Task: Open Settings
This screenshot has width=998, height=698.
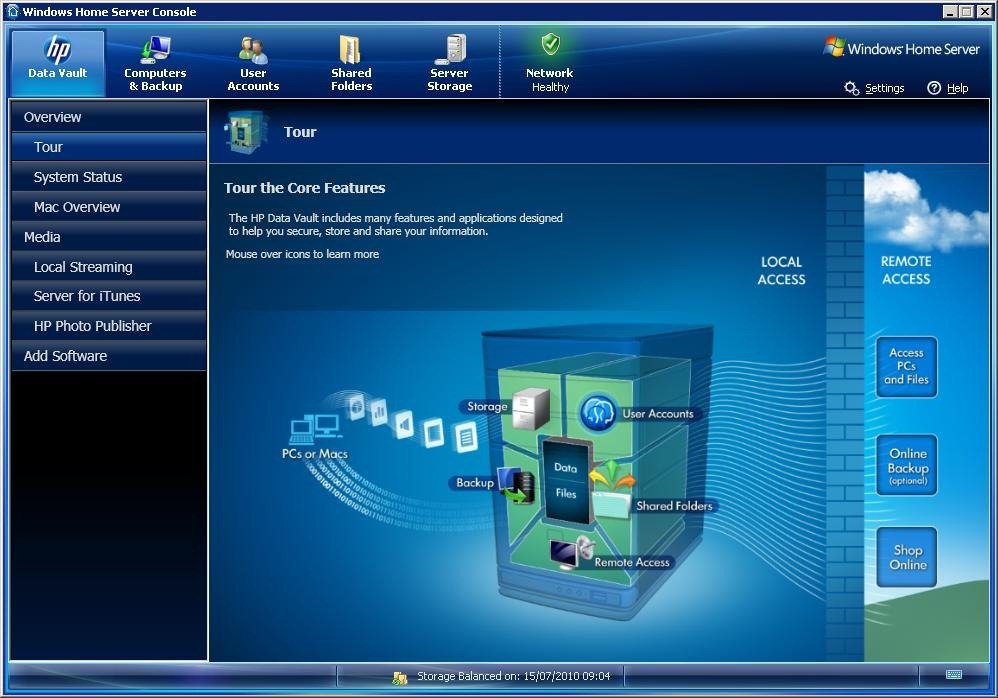Action: (x=875, y=88)
